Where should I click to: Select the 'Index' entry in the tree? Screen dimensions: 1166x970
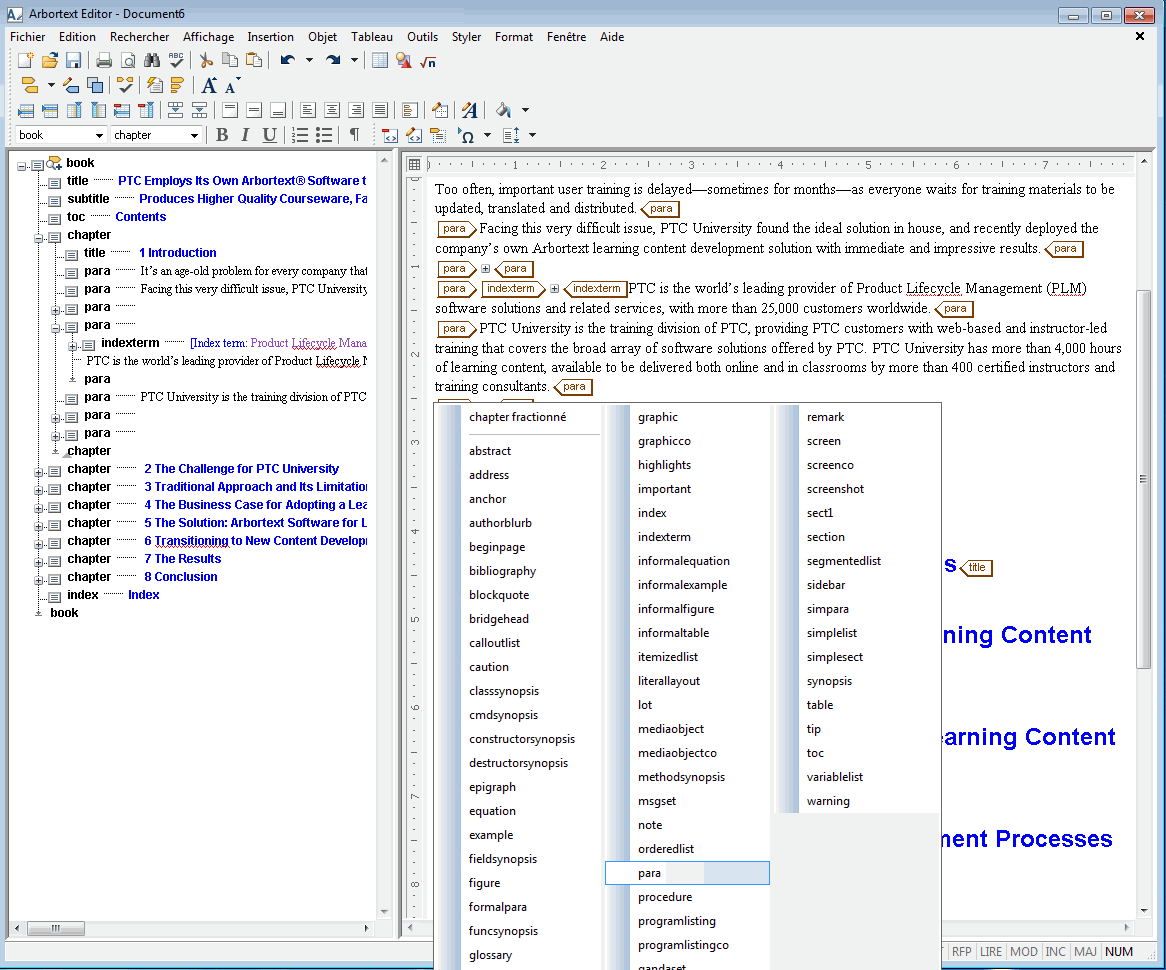tap(144, 594)
